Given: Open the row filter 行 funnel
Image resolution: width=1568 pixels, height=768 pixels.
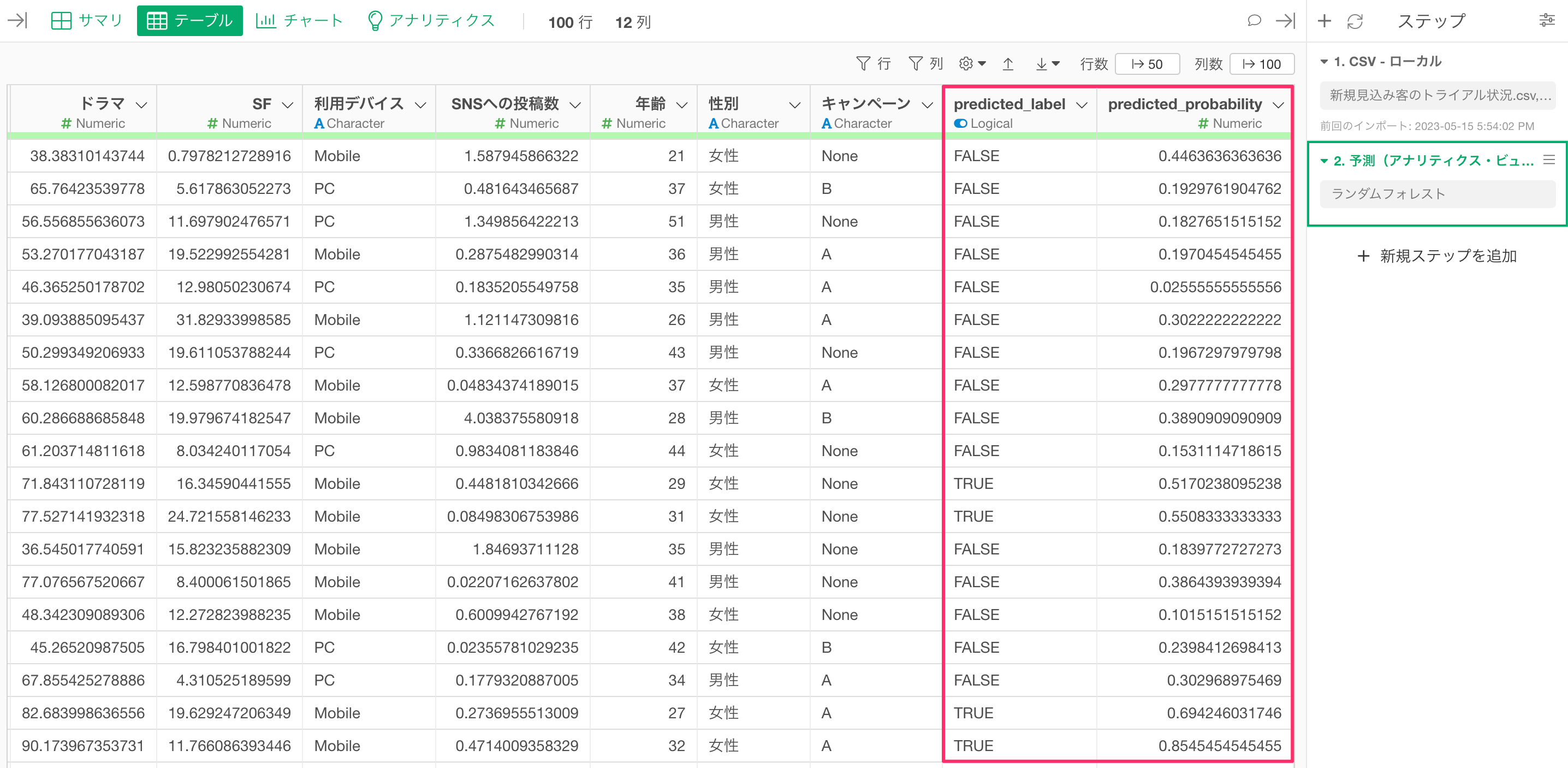Looking at the screenshot, I should coord(873,63).
